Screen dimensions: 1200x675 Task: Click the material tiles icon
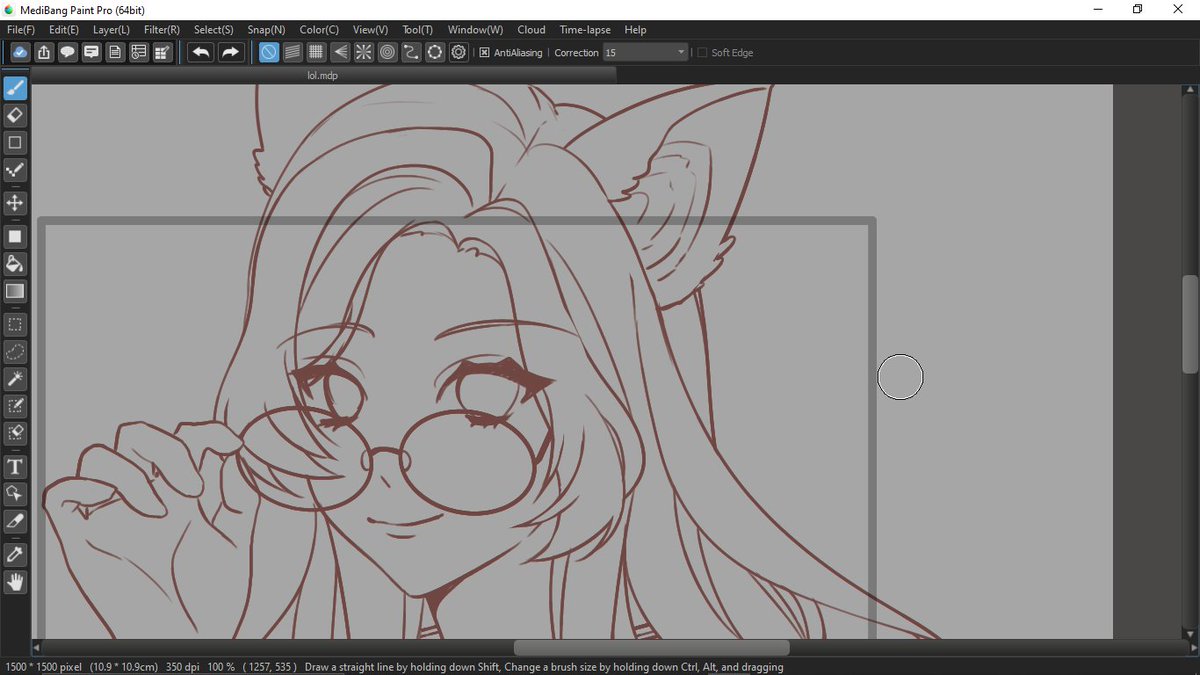[x=164, y=52]
